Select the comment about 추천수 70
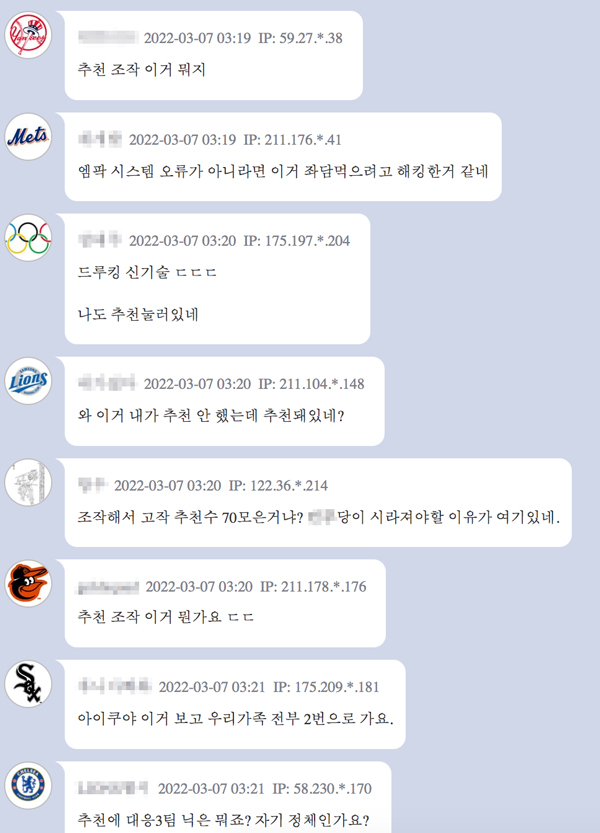600x833 pixels. point(318,517)
